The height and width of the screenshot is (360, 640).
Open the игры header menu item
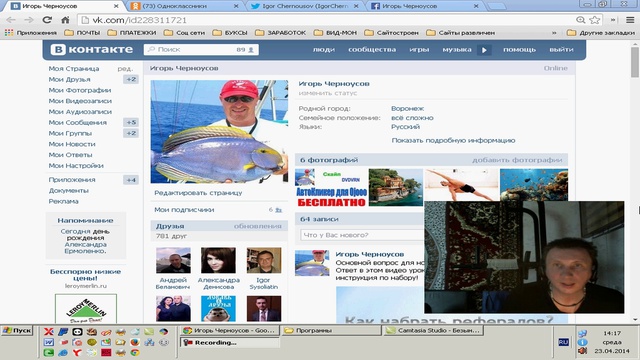(x=419, y=49)
